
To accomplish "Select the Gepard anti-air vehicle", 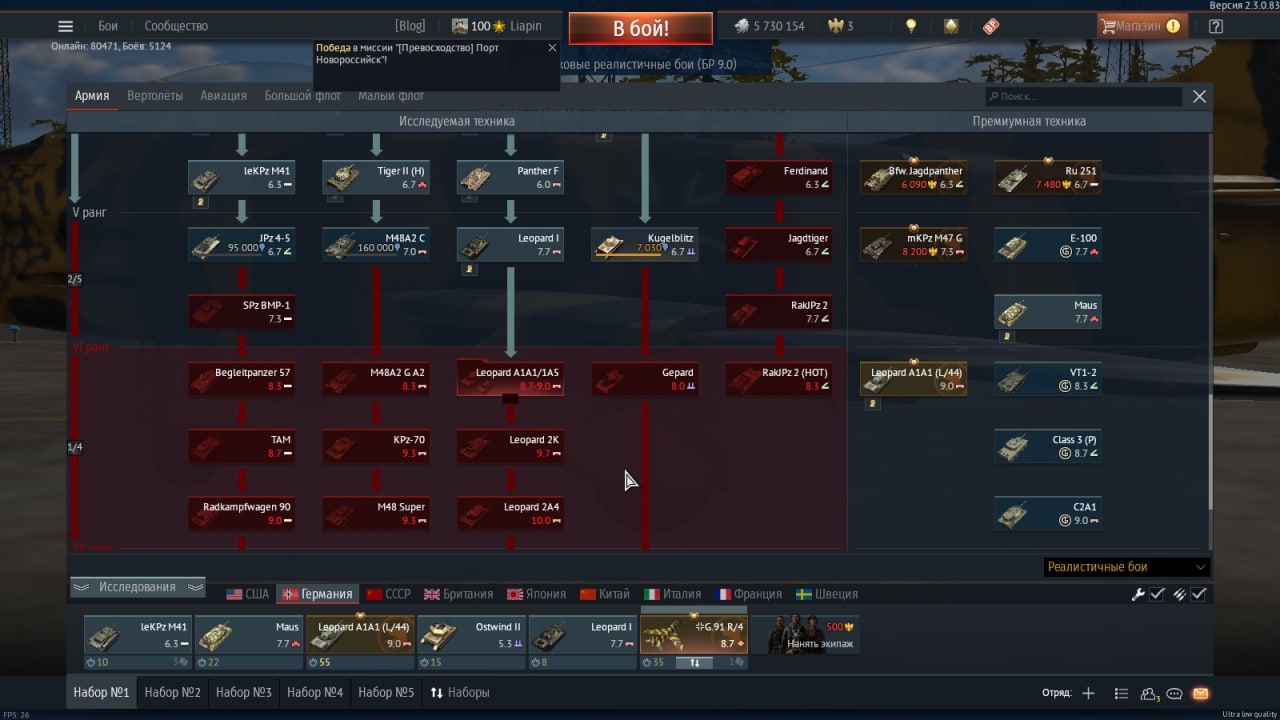I will [x=645, y=379].
